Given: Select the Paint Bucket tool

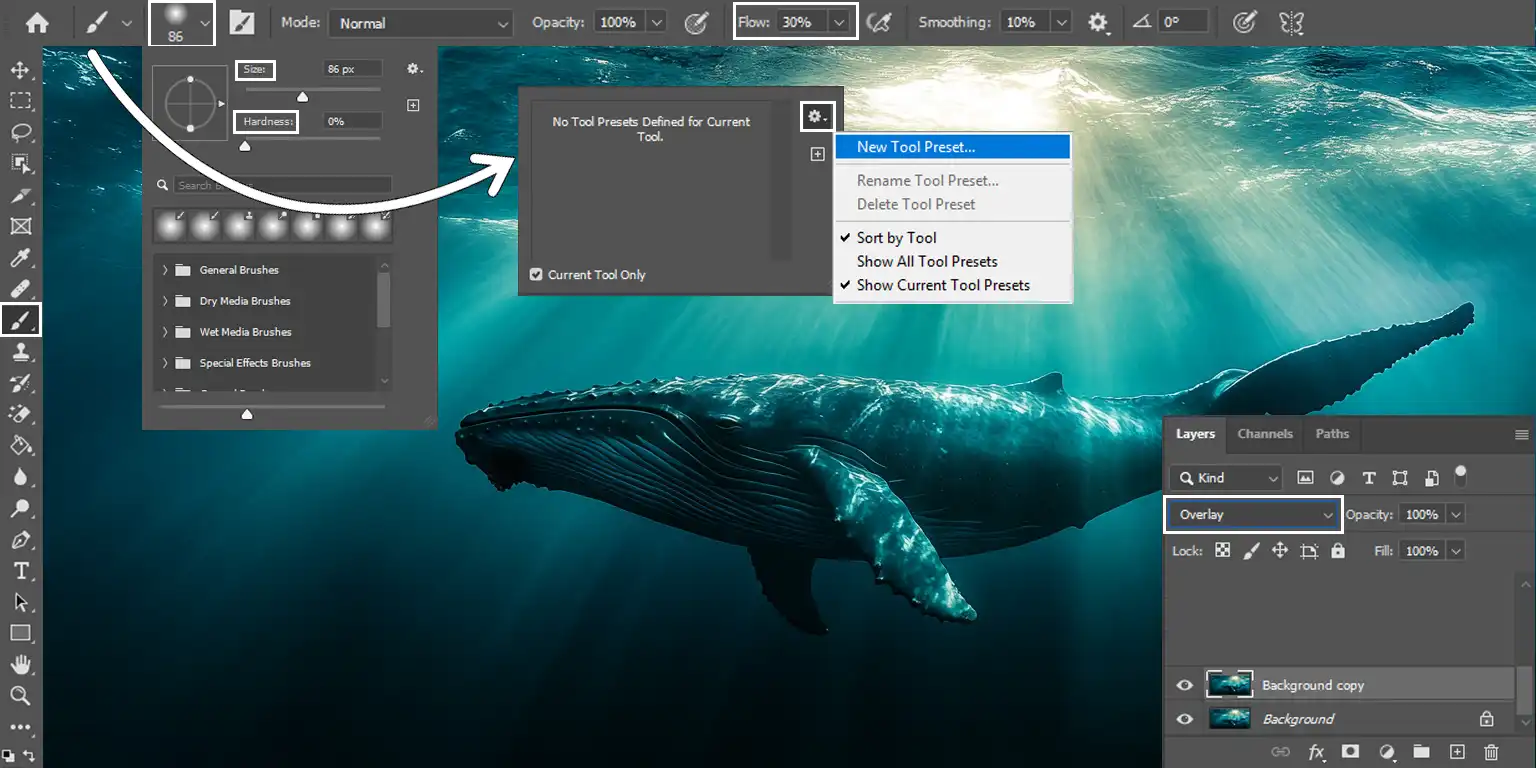Looking at the screenshot, I should click(20, 445).
